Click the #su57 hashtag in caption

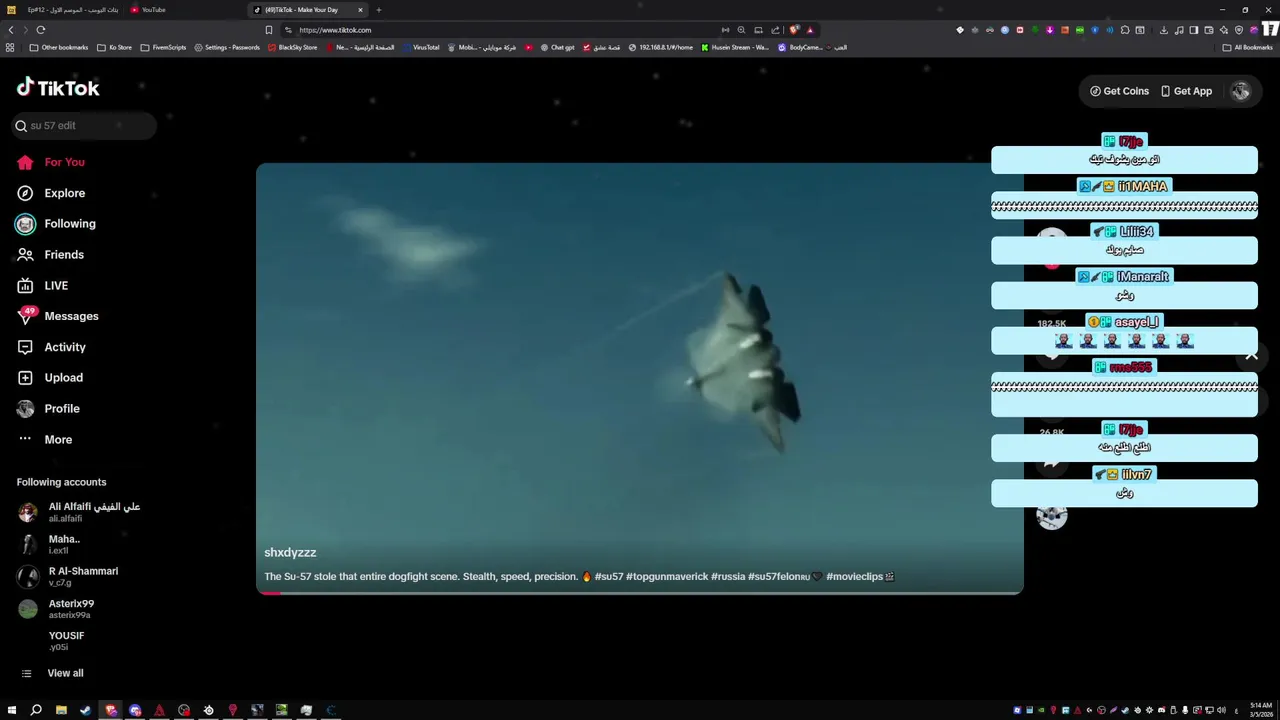(609, 577)
